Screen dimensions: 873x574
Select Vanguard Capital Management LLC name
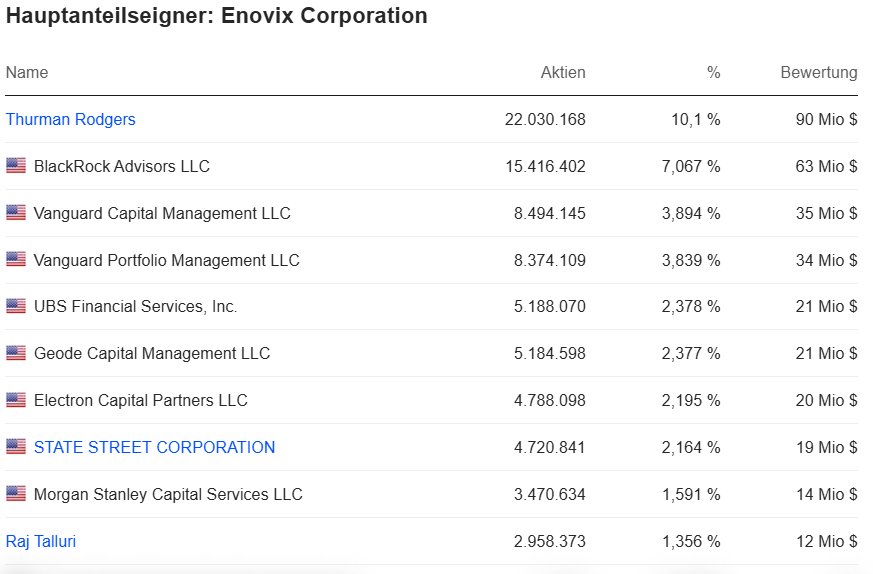click(x=162, y=213)
